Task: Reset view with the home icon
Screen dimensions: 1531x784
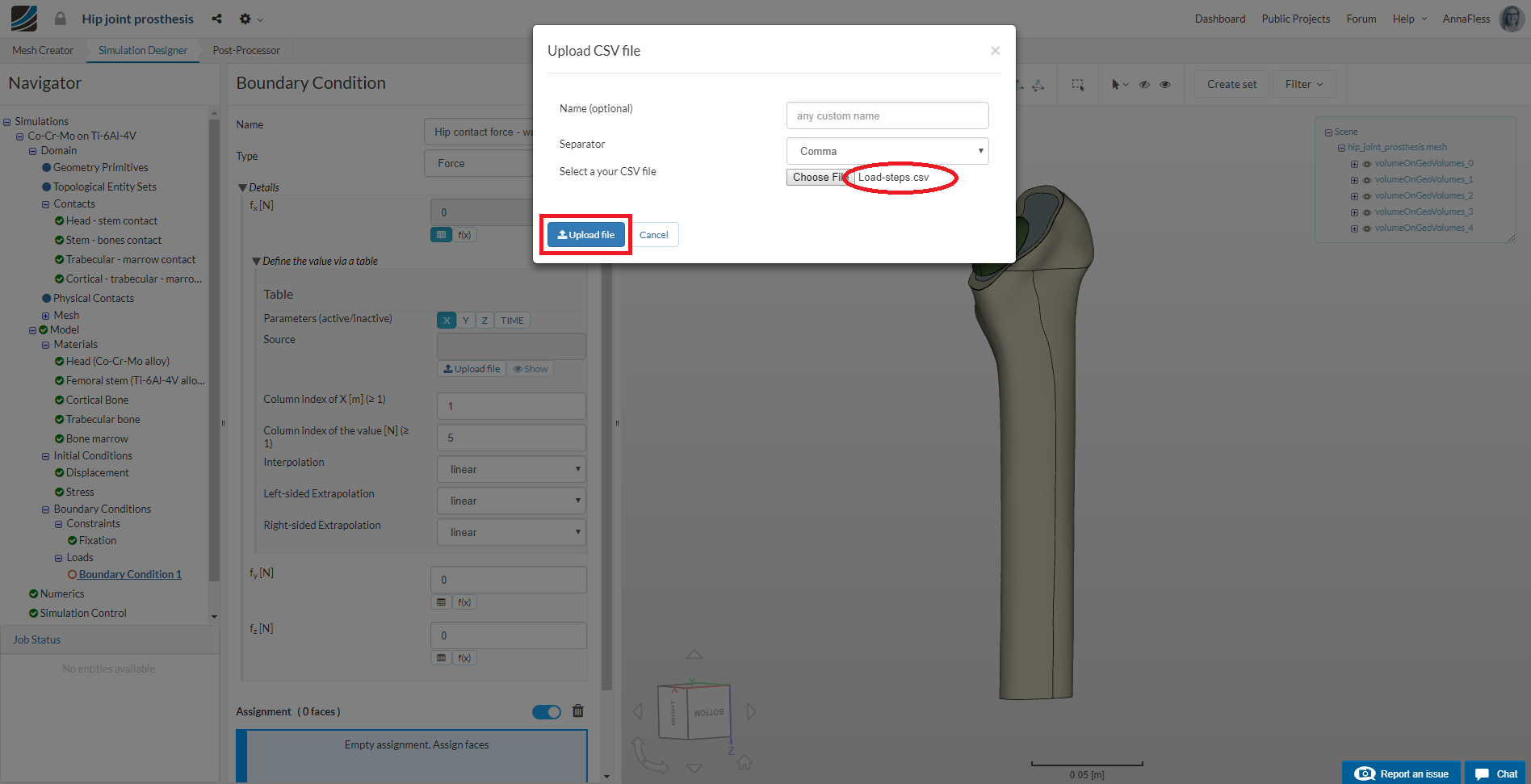Action: pos(745,762)
